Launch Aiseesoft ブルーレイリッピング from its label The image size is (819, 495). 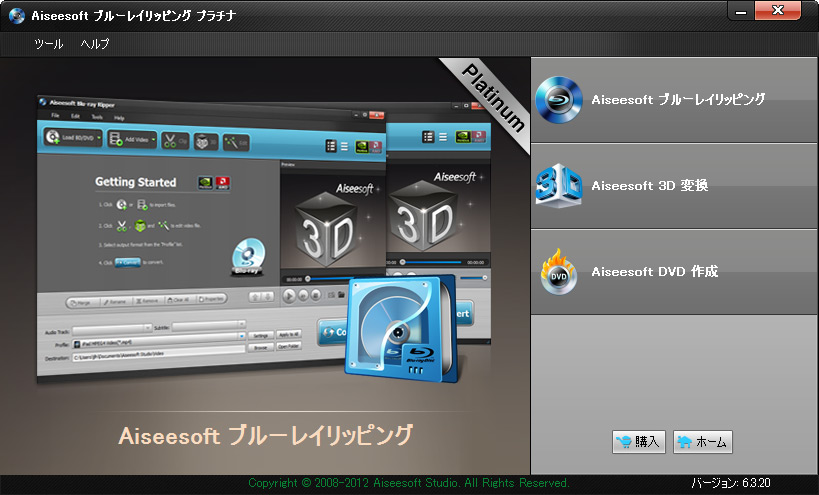click(678, 100)
